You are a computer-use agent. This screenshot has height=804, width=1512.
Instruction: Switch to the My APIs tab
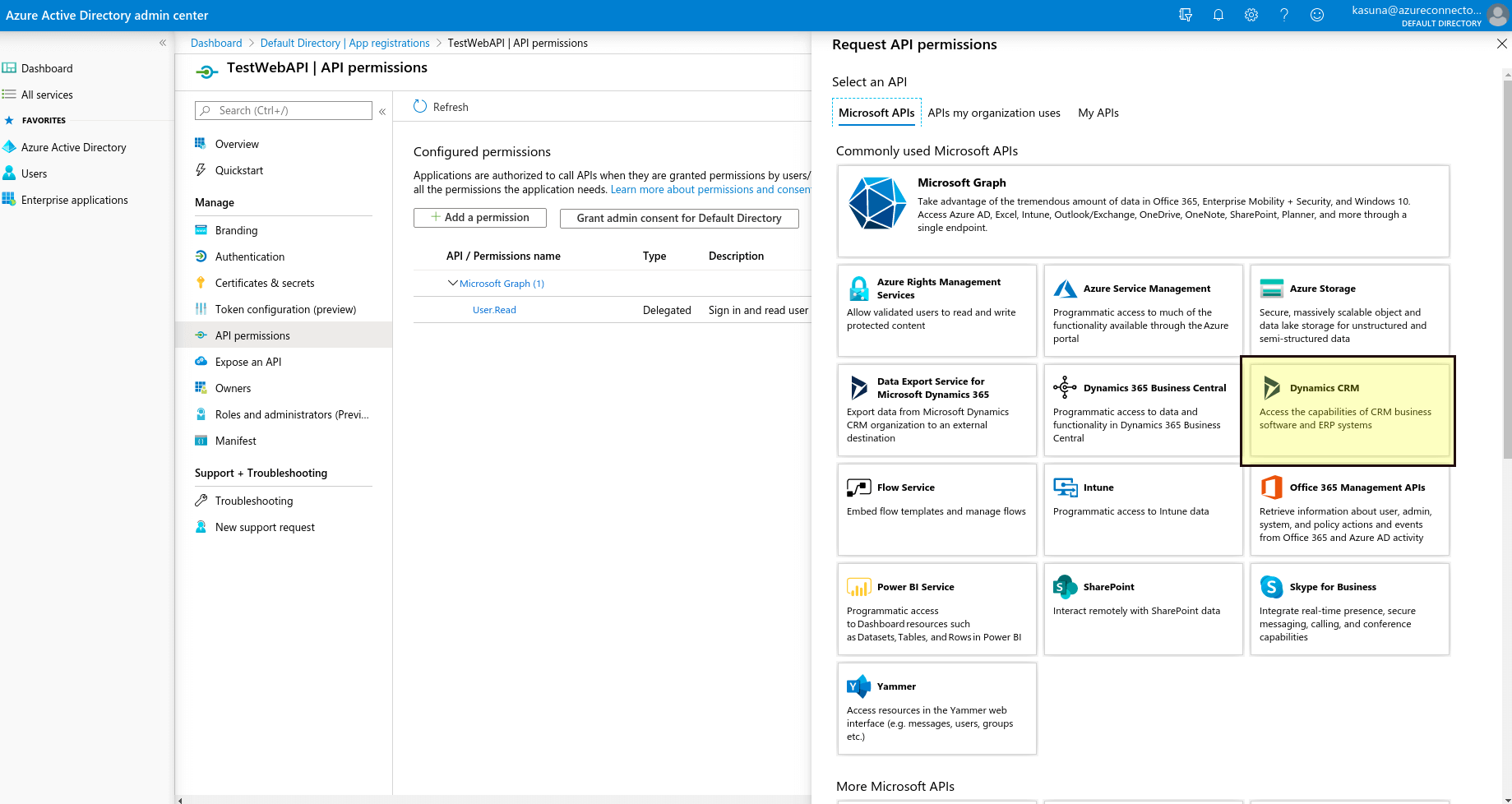[x=1098, y=113]
